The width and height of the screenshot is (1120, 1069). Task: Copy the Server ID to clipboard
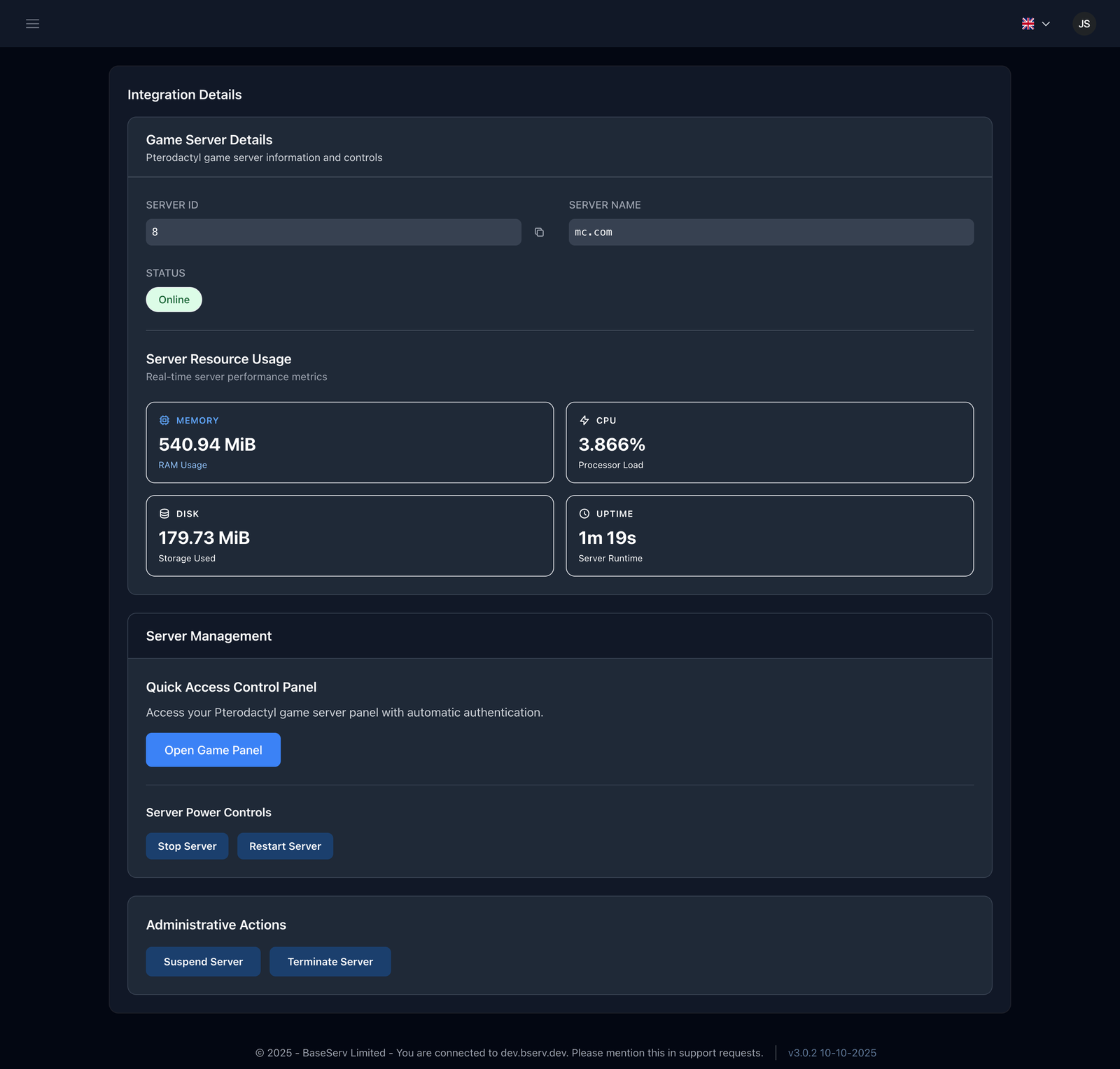(x=539, y=232)
